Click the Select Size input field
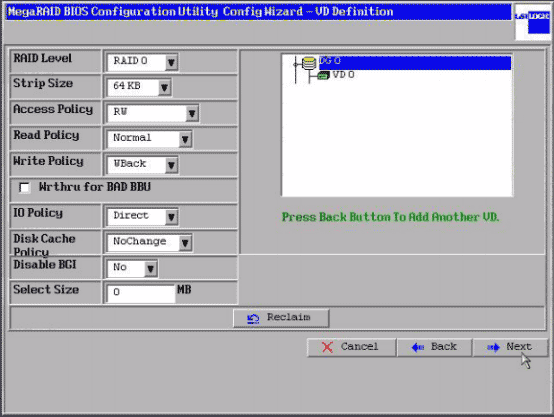554x417 pixels. (x=141, y=293)
